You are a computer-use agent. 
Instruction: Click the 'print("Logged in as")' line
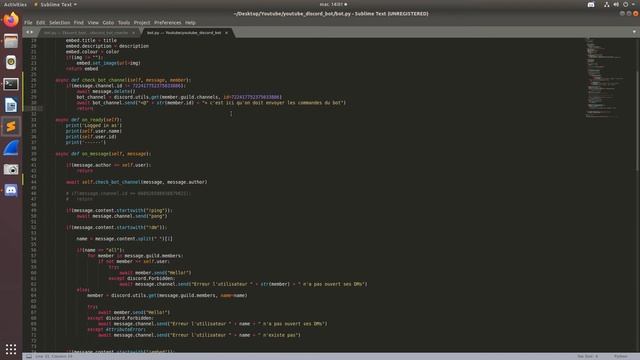pyautogui.click(x=94, y=125)
